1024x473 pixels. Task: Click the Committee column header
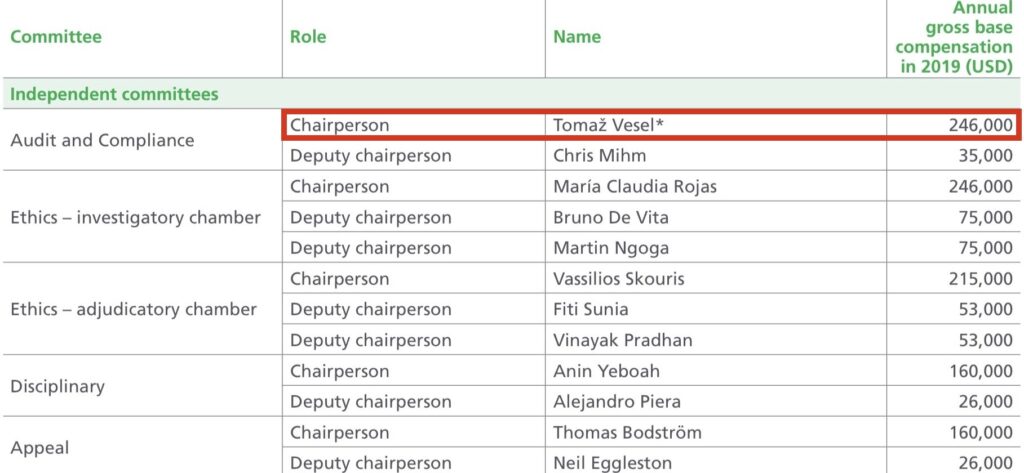point(56,37)
